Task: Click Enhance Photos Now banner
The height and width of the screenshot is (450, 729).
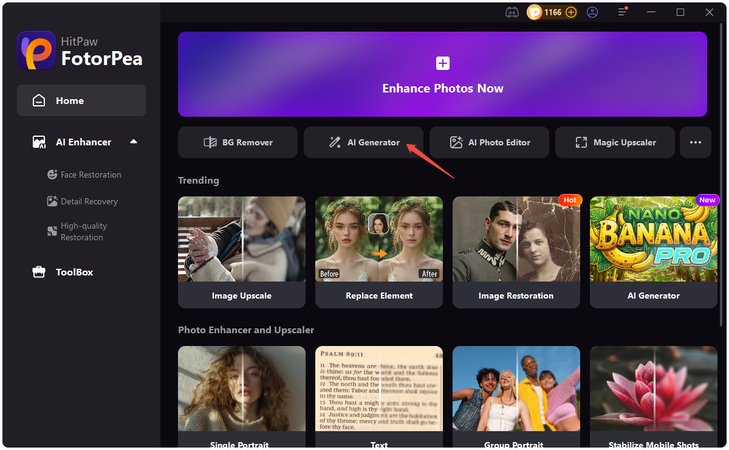Action: (x=443, y=74)
